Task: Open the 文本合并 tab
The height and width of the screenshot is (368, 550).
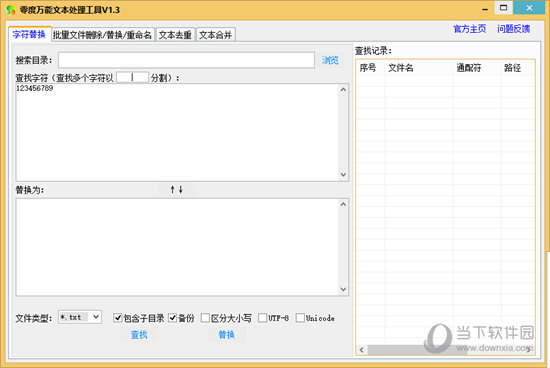Action: 215,35
